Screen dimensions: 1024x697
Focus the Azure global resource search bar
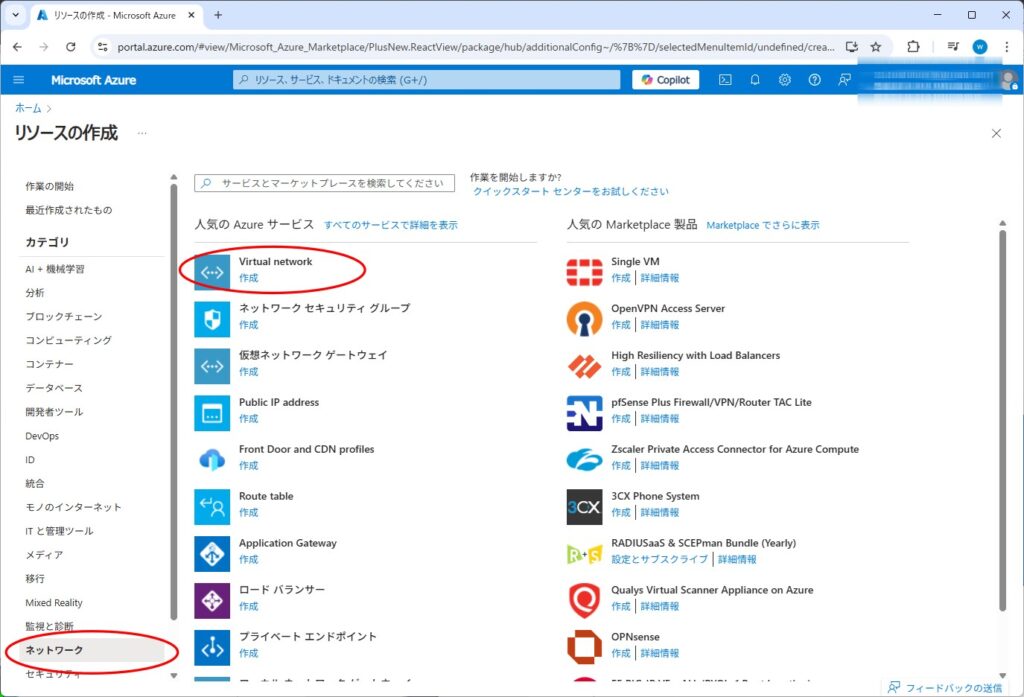click(x=426, y=80)
